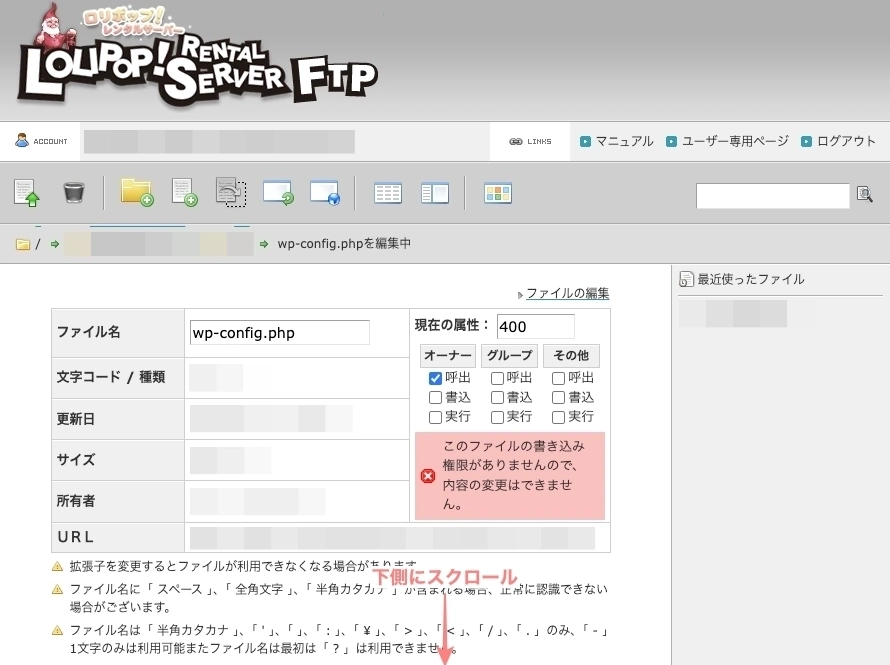Click the 最近使ったファイル heading text
The image size is (890, 665).
coord(751,279)
